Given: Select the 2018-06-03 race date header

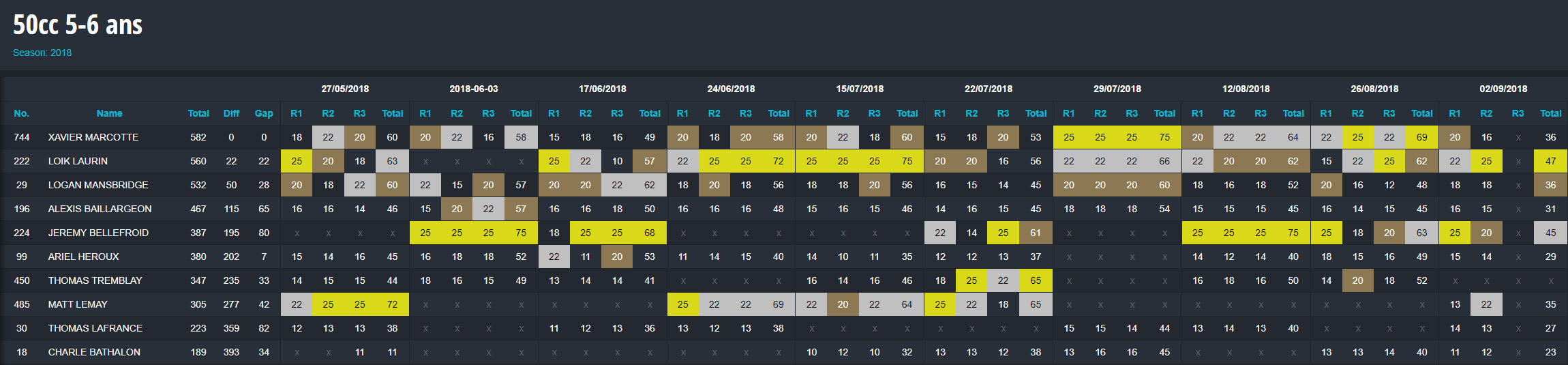Looking at the screenshot, I should pyautogui.click(x=474, y=89).
